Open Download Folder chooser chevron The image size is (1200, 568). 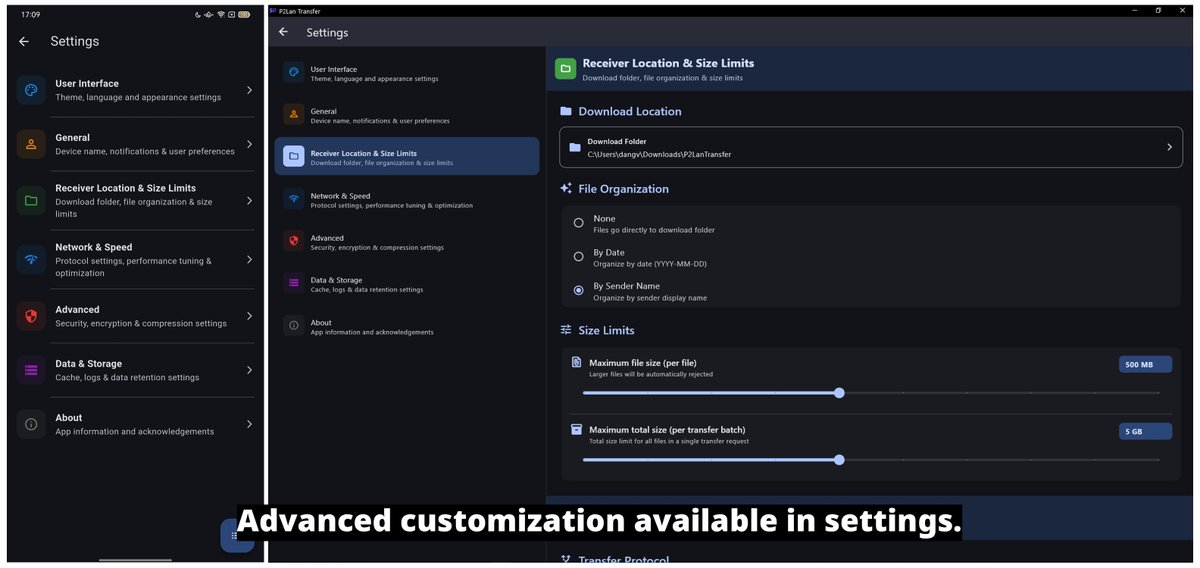coord(1169,147)
